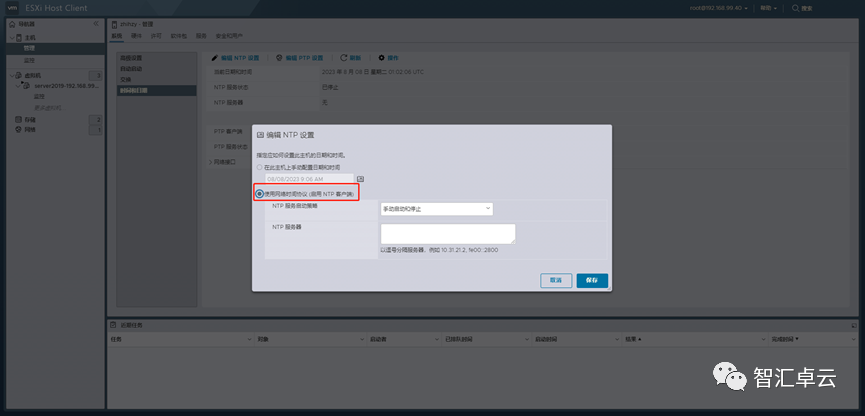Click the vm logo in header
Screen dimensions: 865x416
[12, 8]
